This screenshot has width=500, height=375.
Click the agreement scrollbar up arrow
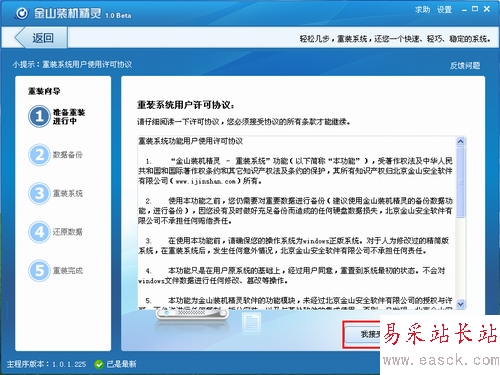[461, 142]
